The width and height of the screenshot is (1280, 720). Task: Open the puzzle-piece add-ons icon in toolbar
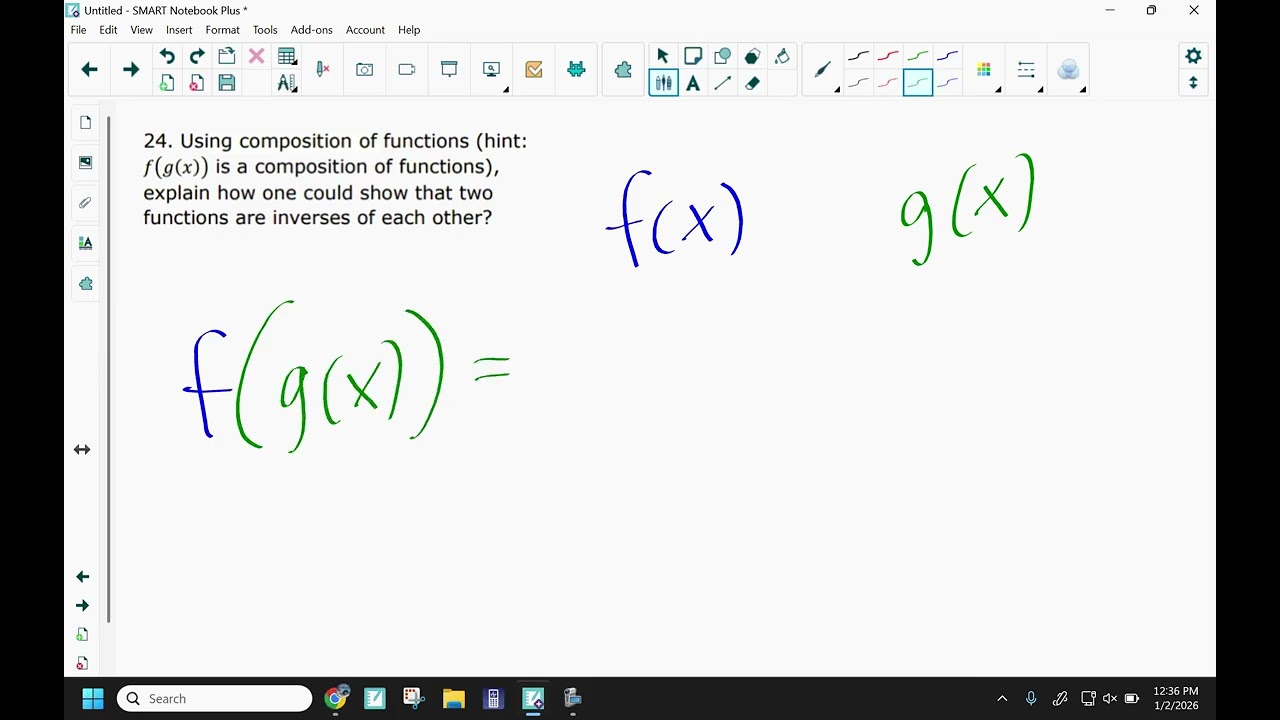pos(623,69)
